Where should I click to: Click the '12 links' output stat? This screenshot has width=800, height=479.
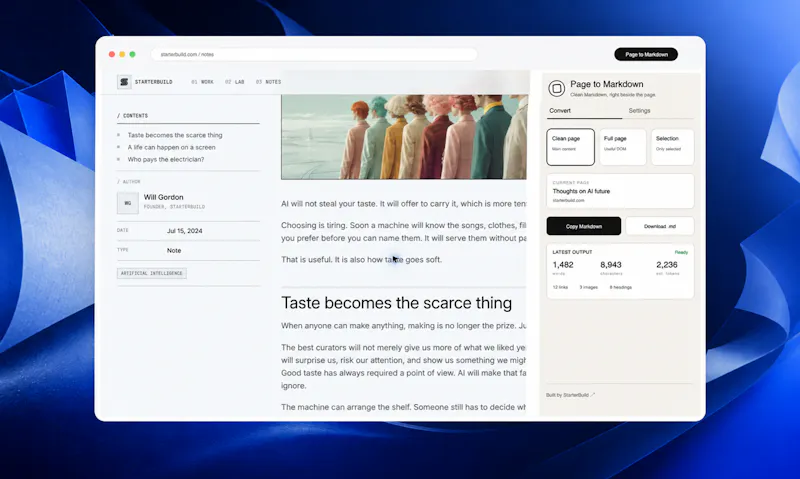560,288
